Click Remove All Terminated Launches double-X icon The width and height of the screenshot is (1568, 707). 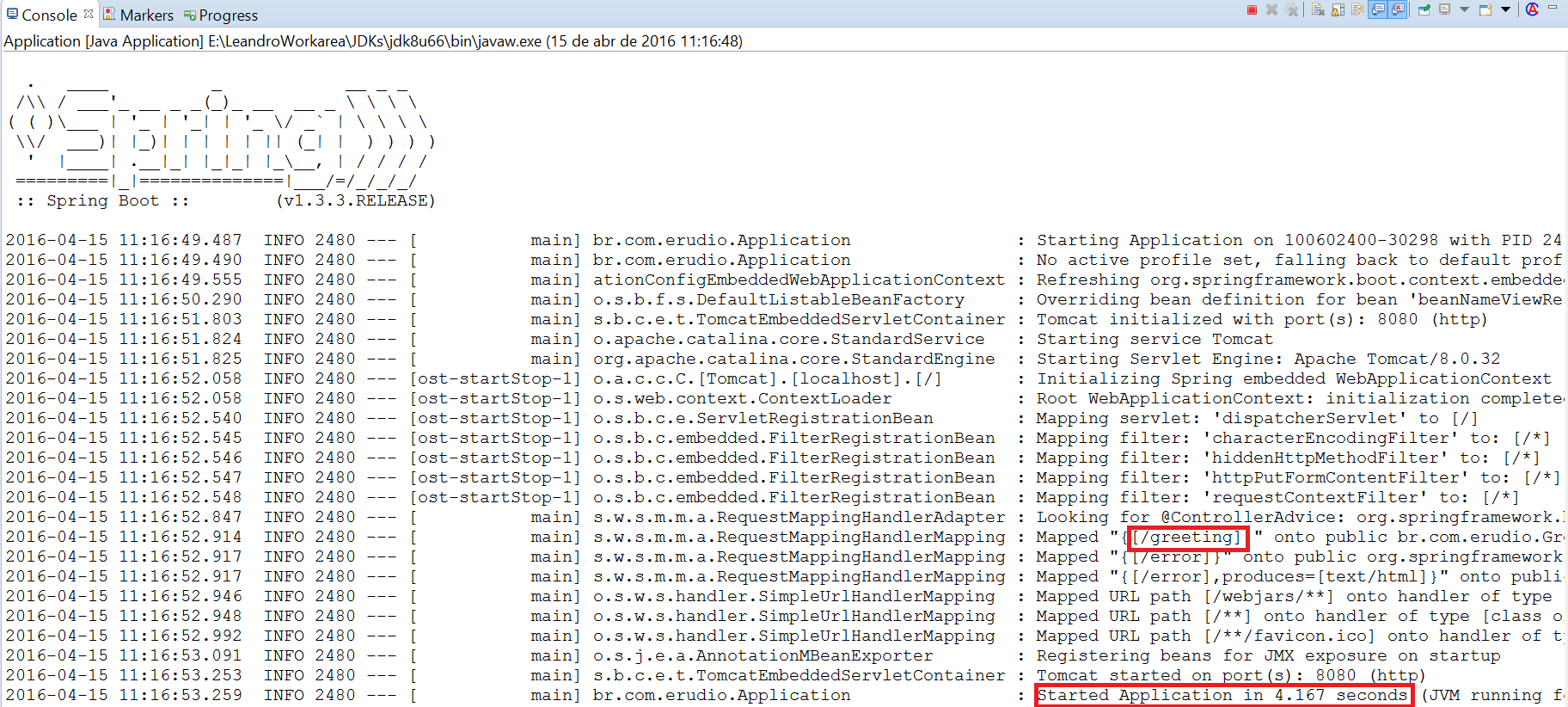pyautogui.click(x=1291, y=10)
